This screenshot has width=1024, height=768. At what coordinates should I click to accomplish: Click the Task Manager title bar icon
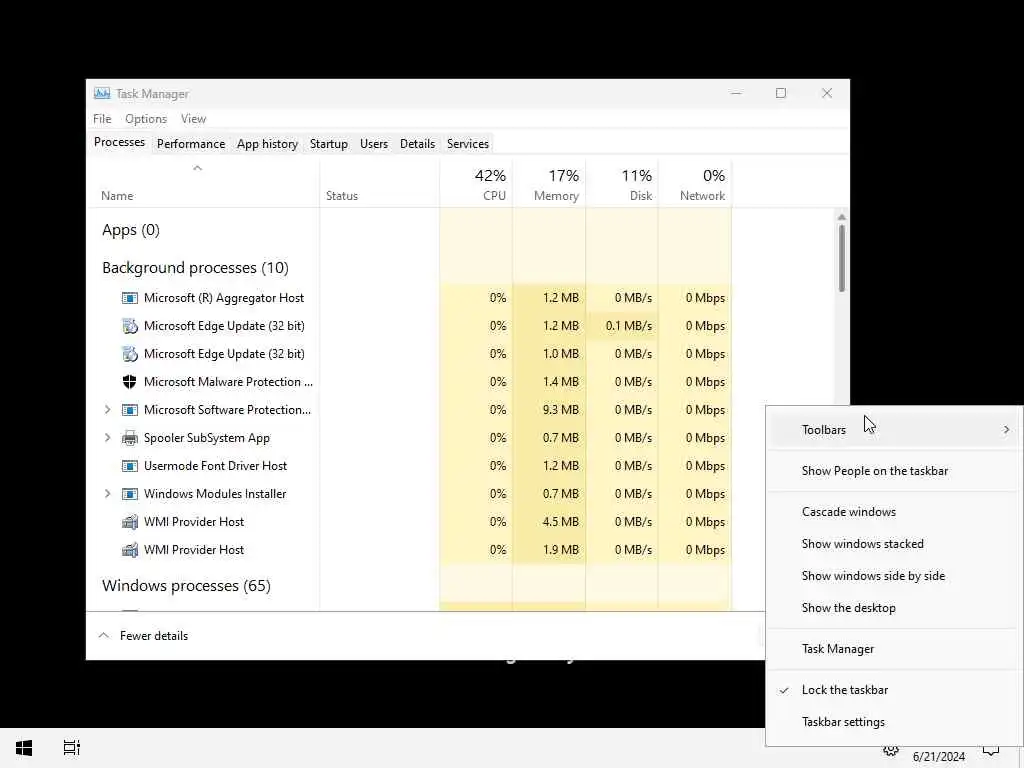102,93
